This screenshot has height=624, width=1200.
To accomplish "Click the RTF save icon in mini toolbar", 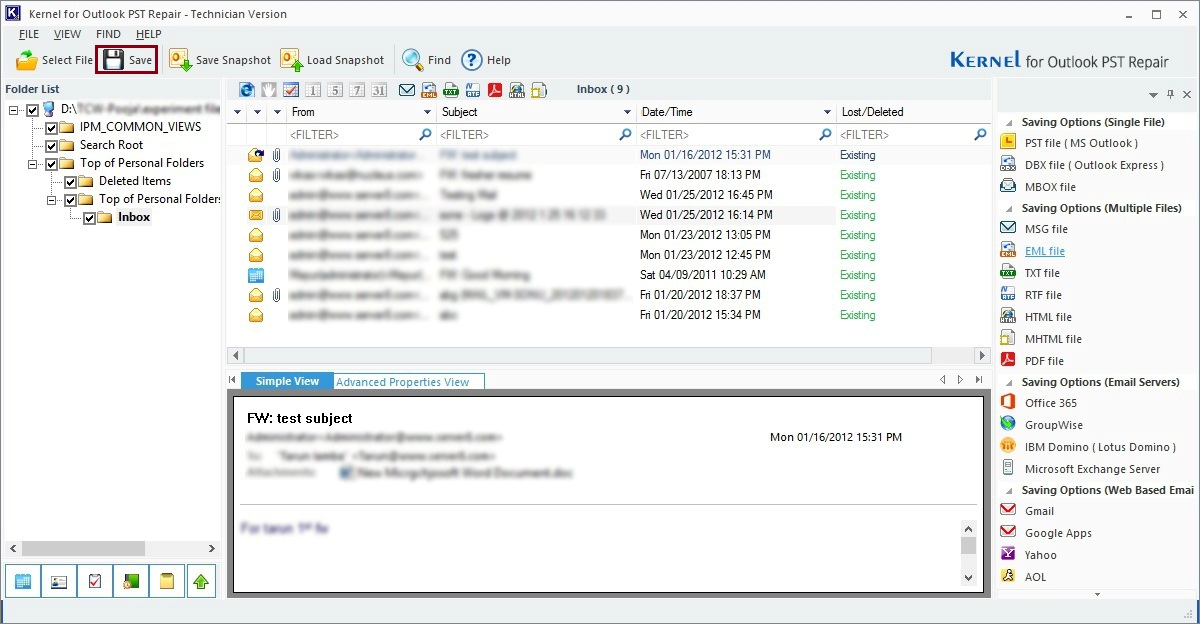I will (x=473, y=90).
